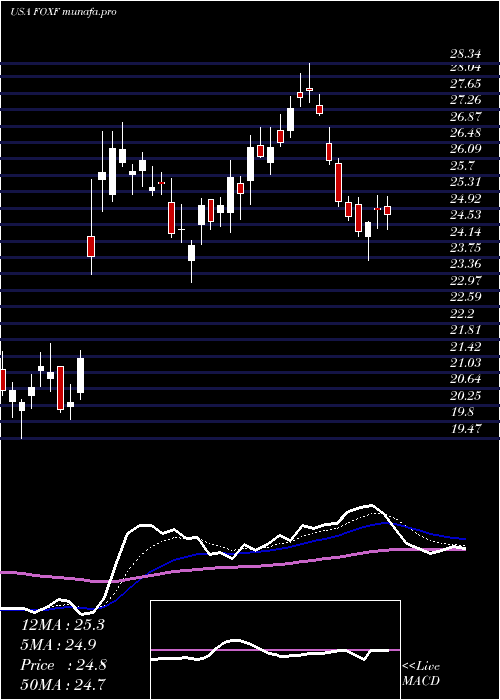This screenshot has width=500, height=700.
Task: Click the last red candlestick on the right
Action: [388, 210]
